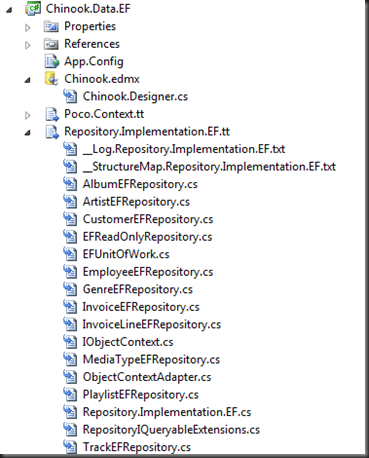Viewport: 369px width, 458px height.
Task: Click the Repository.Implementation.EF.tt template icon
Action: click(x=52, y=131)
